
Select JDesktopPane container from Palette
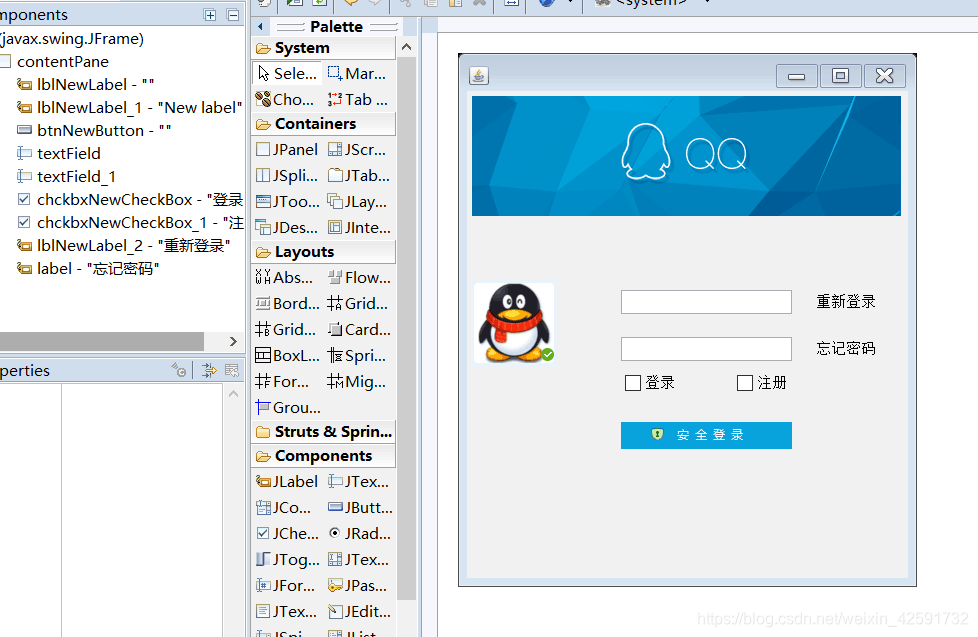click(x=287, y=228)
